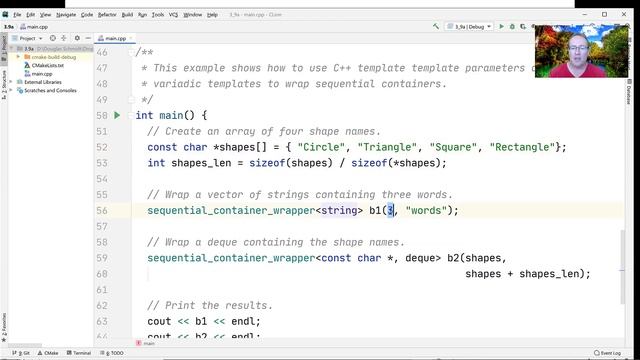Collapse the doc comment fold at line 46
This screenshot has width=640, height=360.
tap(131, 52)
